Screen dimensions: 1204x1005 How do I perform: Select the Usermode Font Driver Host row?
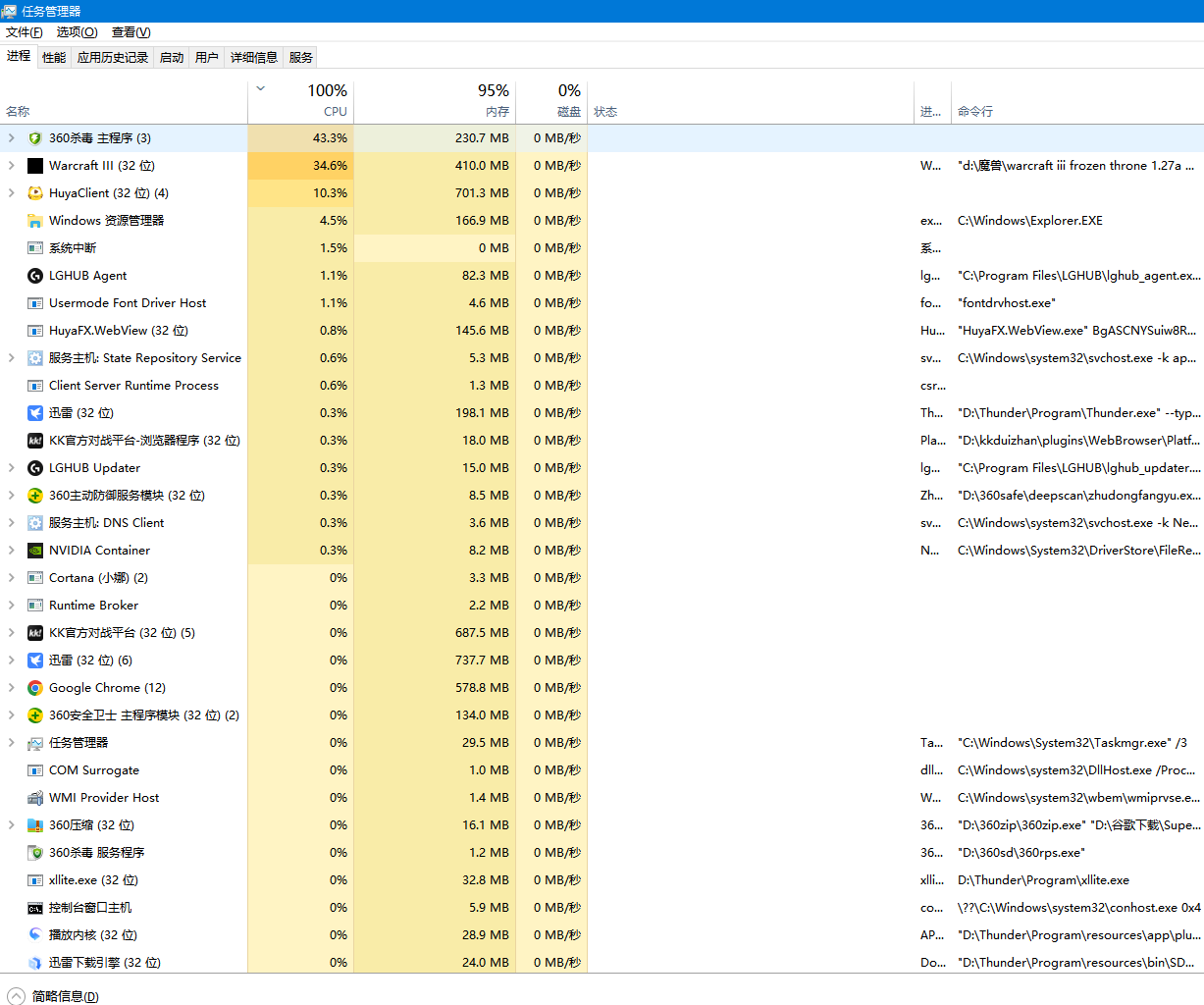(602, 303)
